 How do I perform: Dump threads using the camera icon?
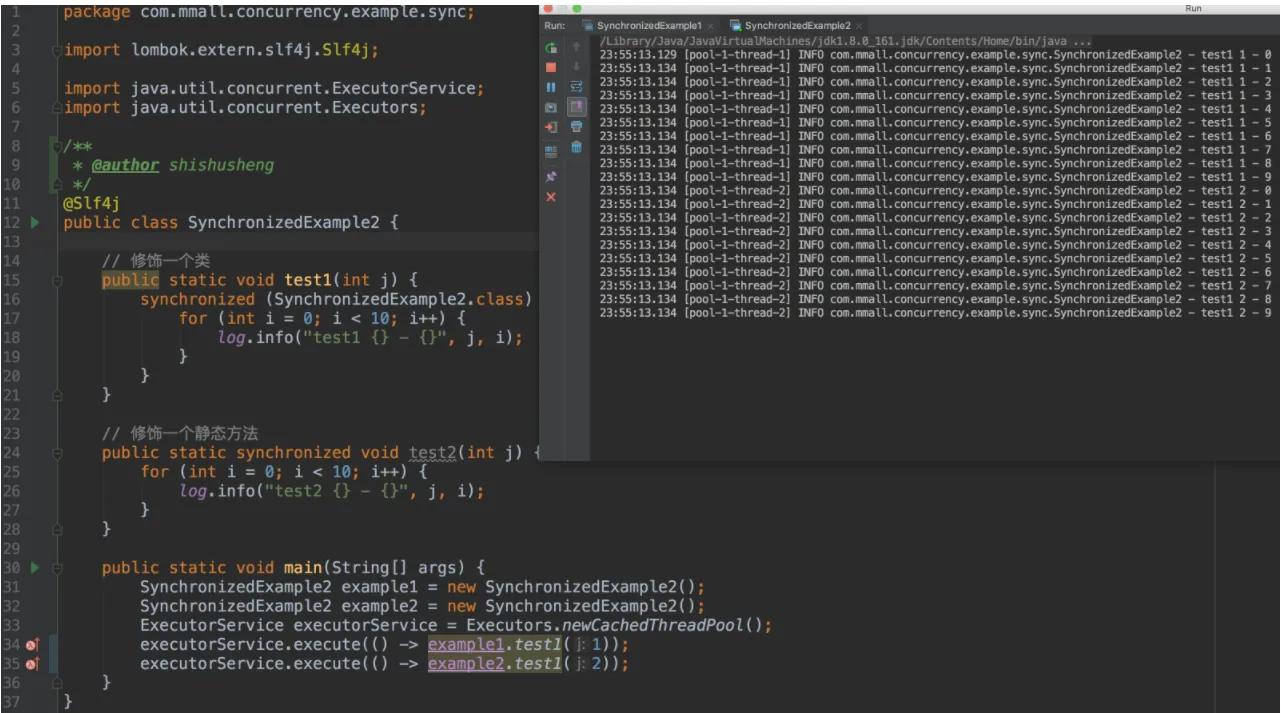(x=551, y=107)
